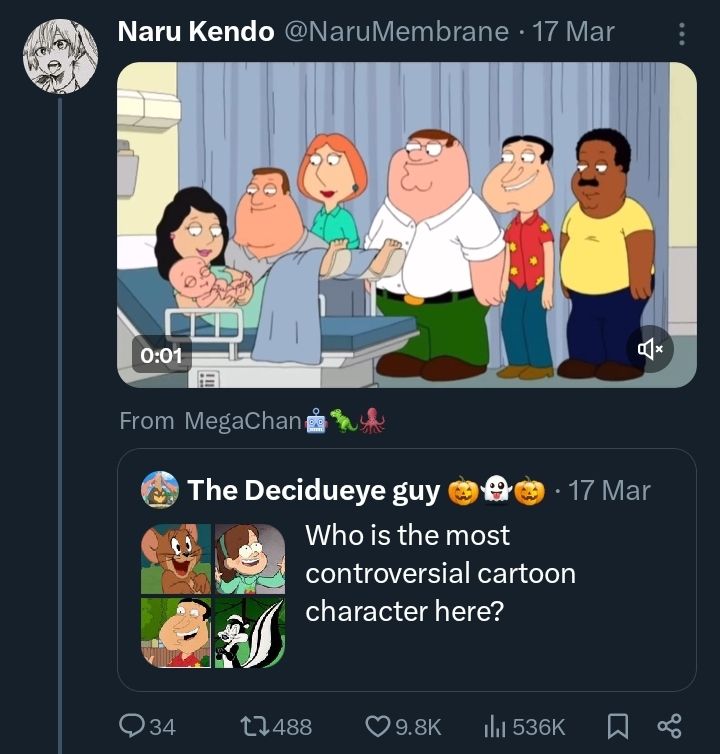Click the reply comment icon
Screen dimensions: 720x754
point(132,726)
